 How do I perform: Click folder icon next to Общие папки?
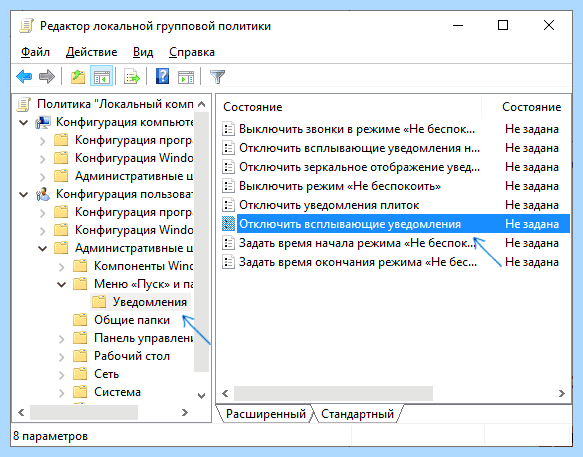click(80, 320)
